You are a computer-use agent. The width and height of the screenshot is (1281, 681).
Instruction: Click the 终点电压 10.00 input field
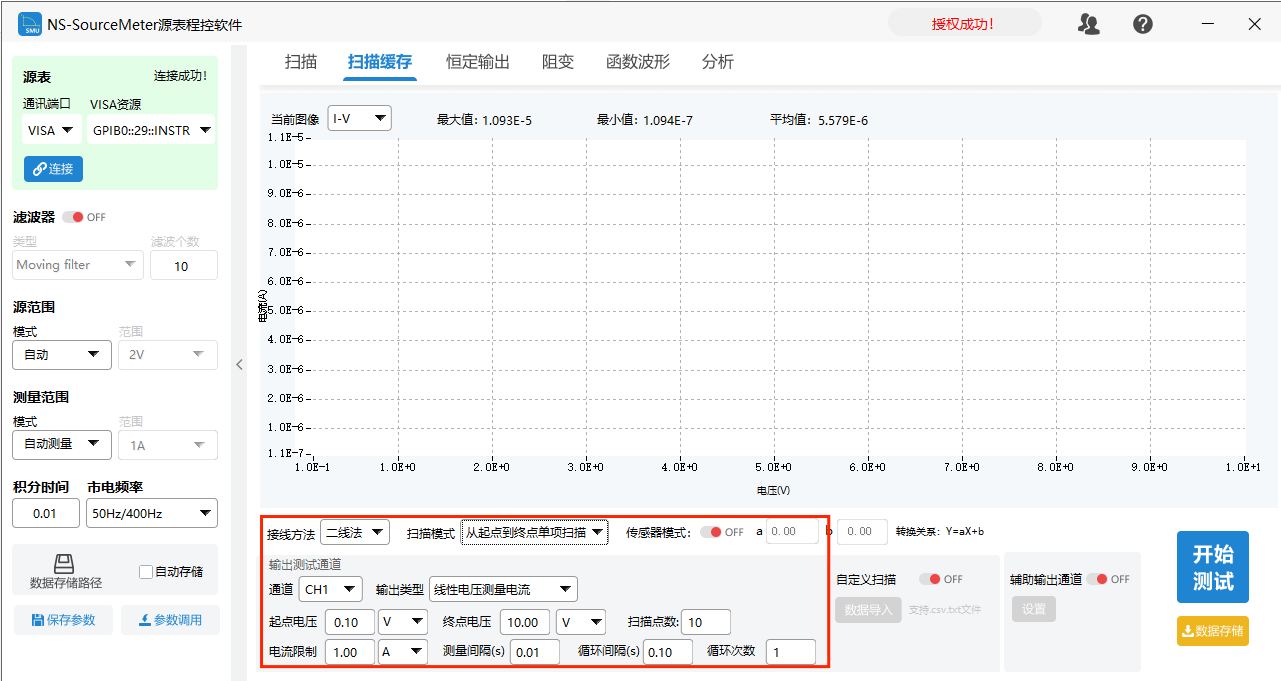[x=525, y=622]
